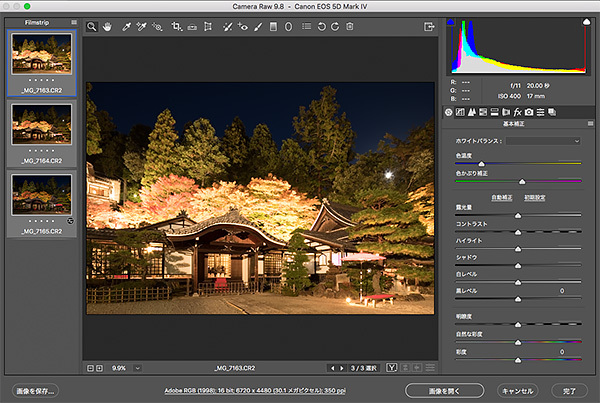Select the _MG_7163.CR2 thumbnail
600x403 pixels.
click(41, 54)
